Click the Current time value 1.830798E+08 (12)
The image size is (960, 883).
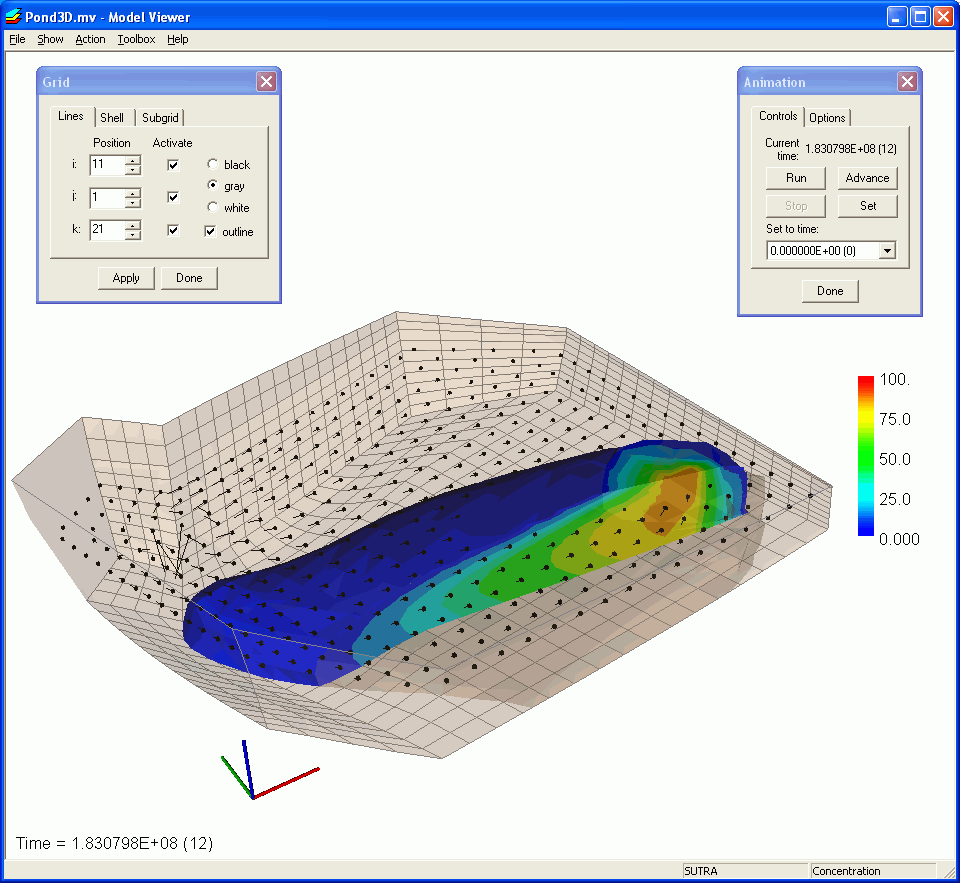(850, 149)
